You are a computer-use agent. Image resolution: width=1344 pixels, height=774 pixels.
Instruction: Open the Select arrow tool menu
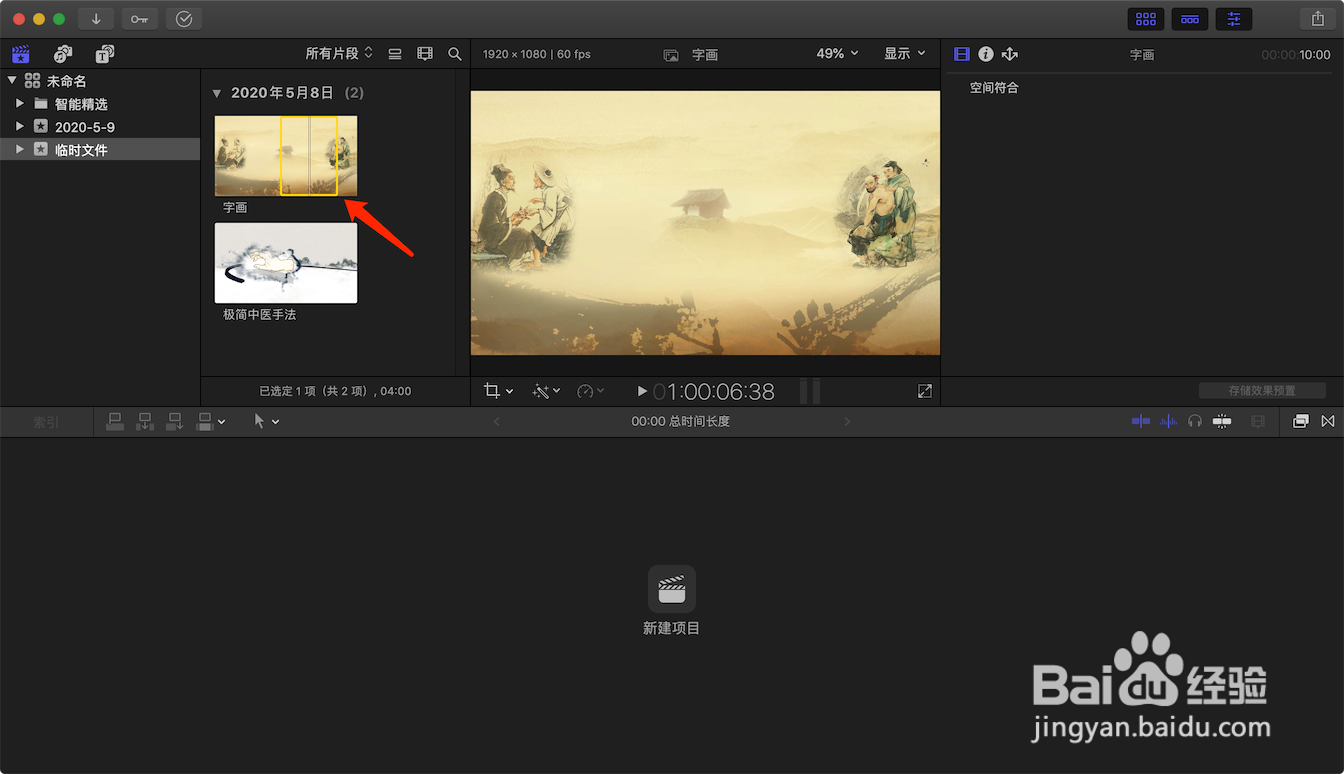[x=266, y=422]
